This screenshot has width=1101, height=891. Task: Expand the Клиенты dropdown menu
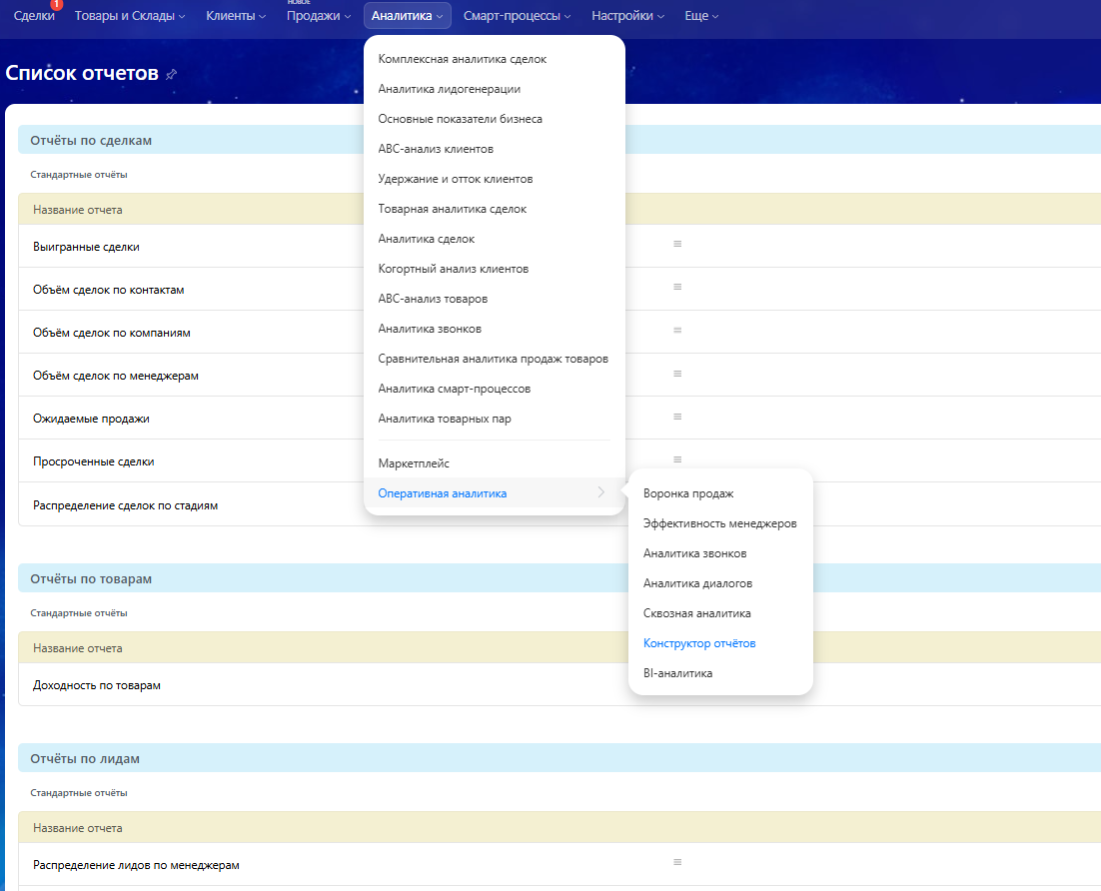236,16
